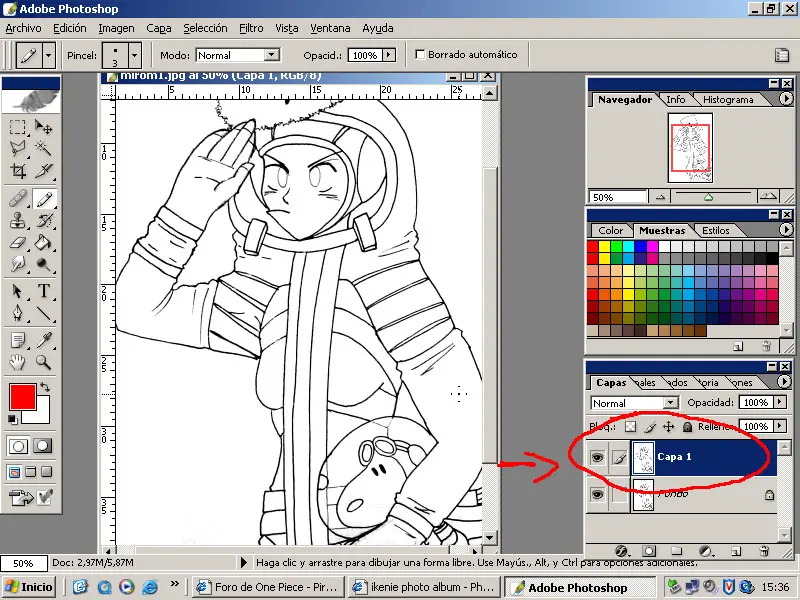The width and height of the screenshot is (800, 600).
Task: Select the Smudge tool
Action: (x=17, y=264)
